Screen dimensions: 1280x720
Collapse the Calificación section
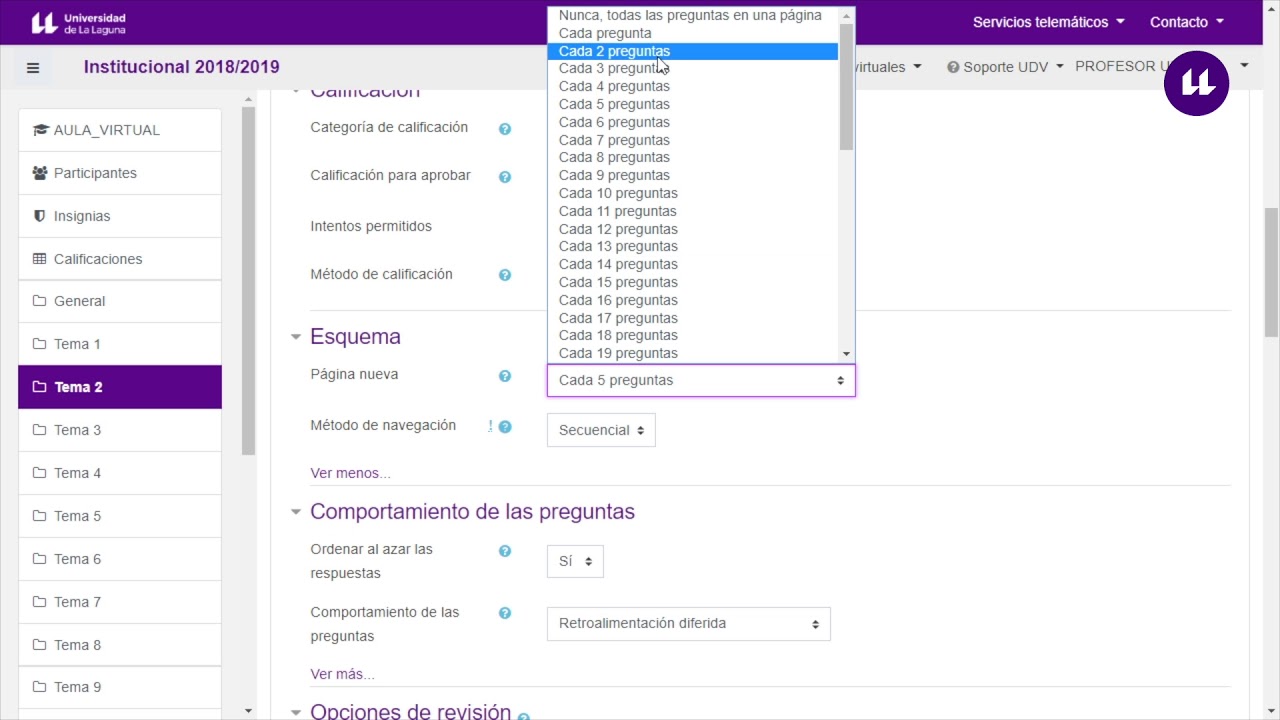click(296, 91)
